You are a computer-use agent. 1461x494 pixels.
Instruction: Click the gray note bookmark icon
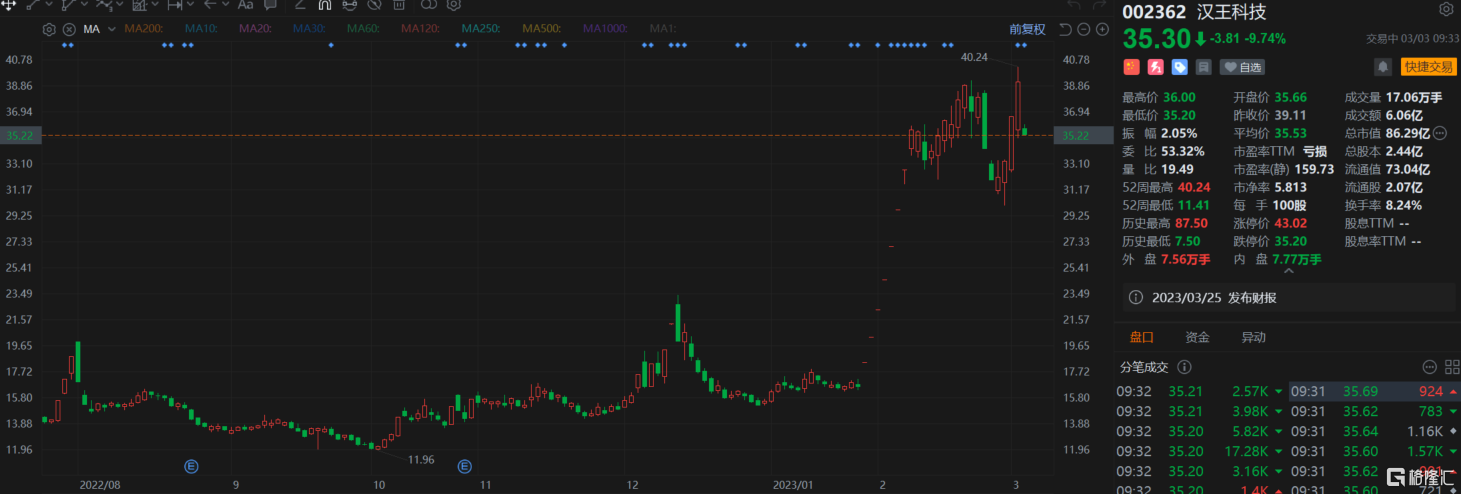pos(1203,67)
